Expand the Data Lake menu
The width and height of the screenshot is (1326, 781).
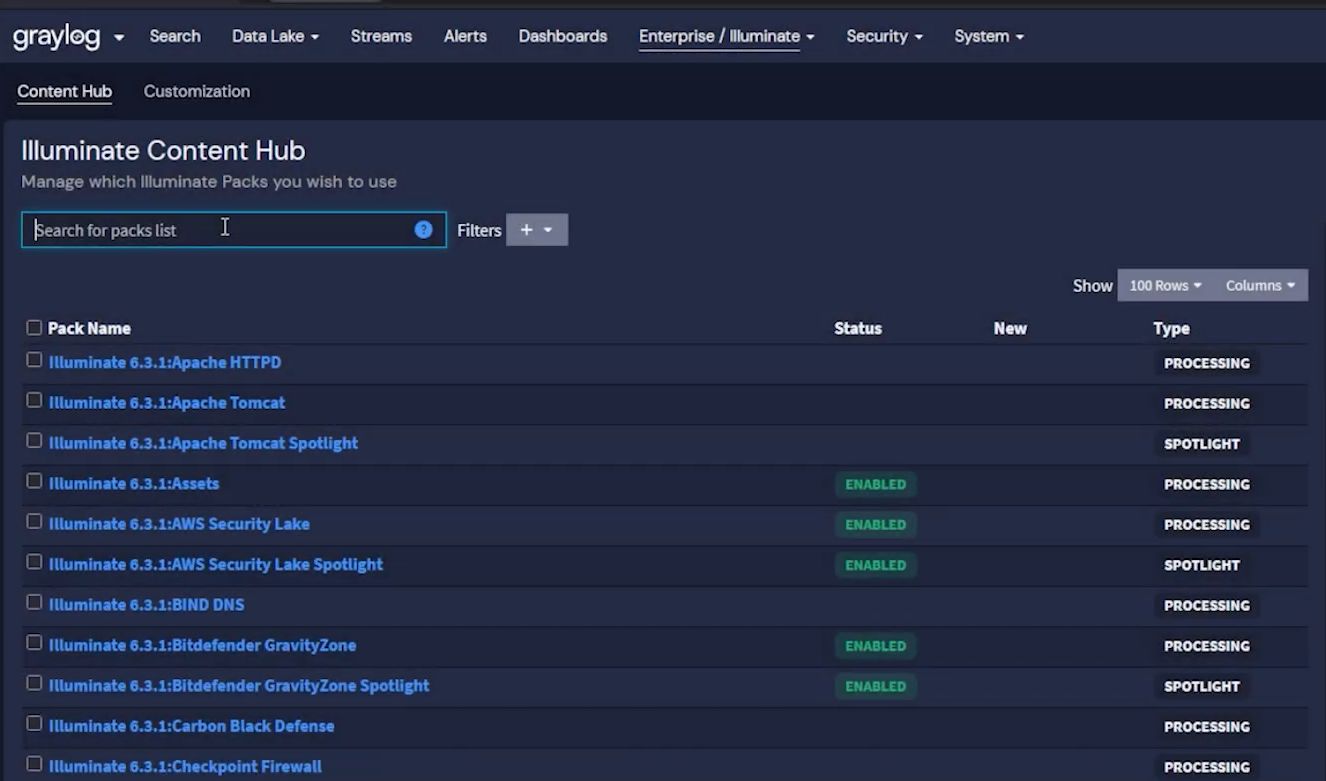[x=275, y=36]
